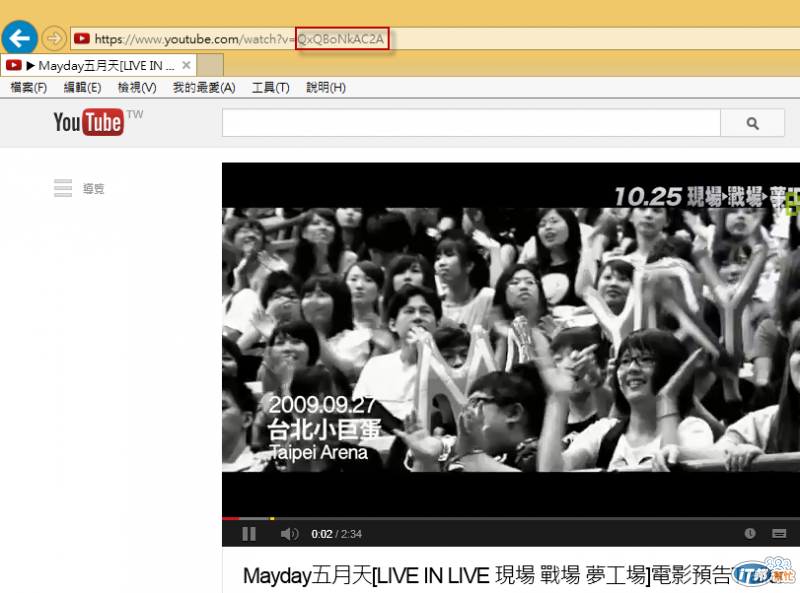Click the YouTube favicon in the address bar
The height and width of the screenshot is (593, 800).
pos(82,39)
